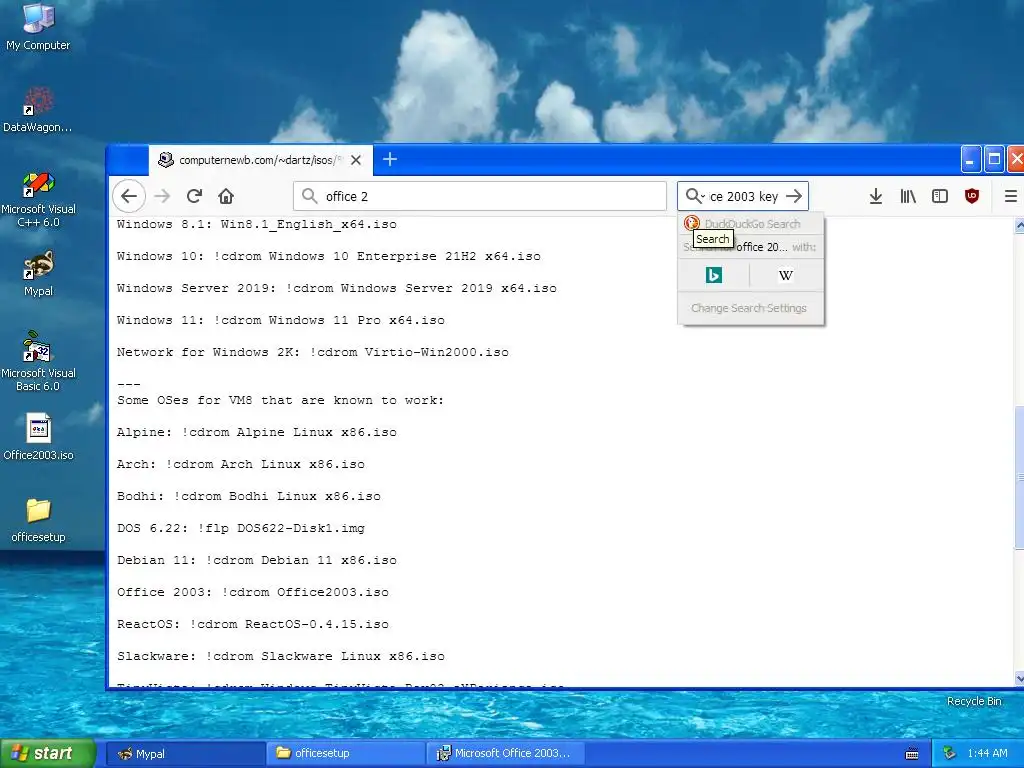
Task: Select DuckDuckGo Search in dropdown
Action: pyautogui.click(x=751, y=224)
